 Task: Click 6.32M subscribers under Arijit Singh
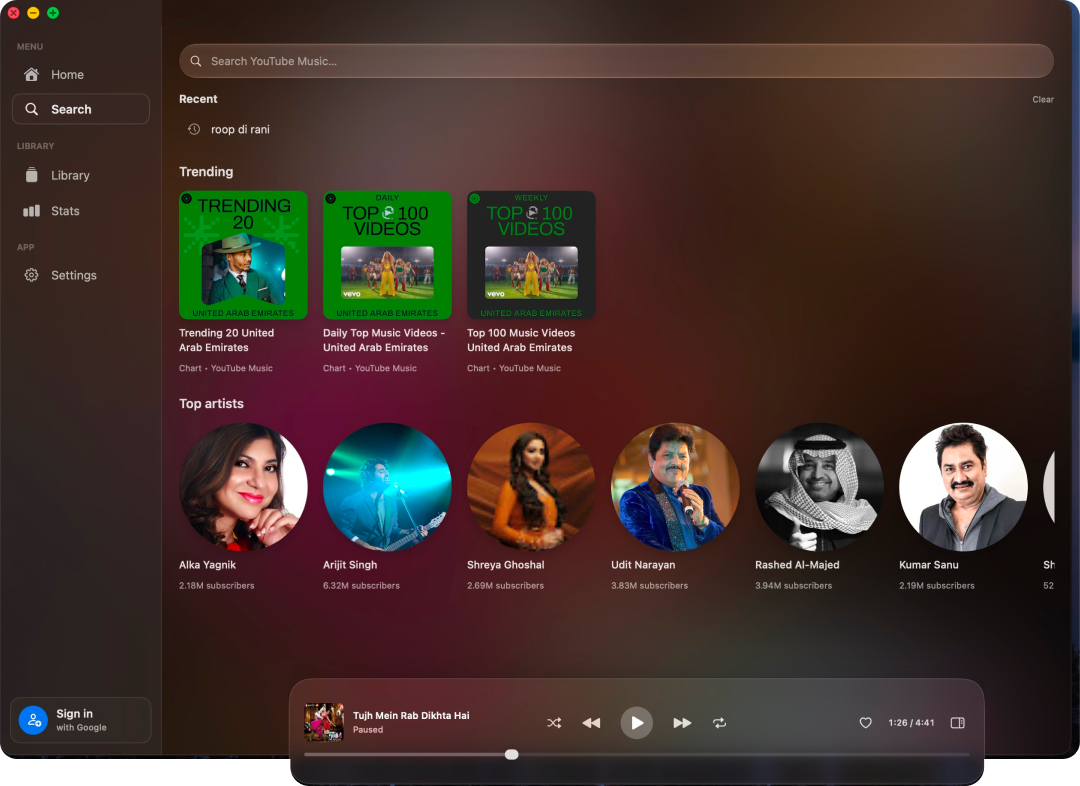point(361,586)
